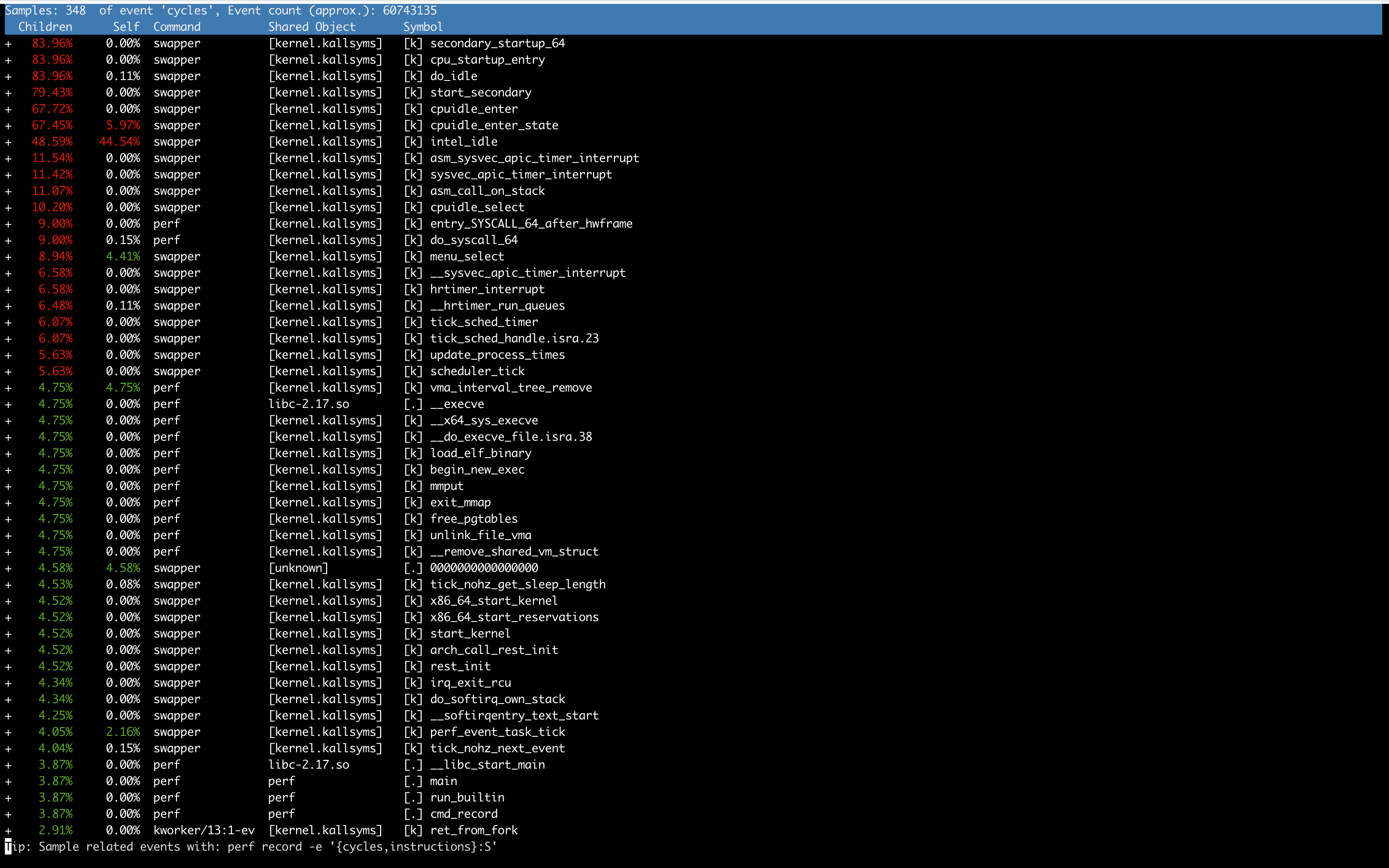This screenshot has height=868, width=1389.
Task: Select the exit_mmap perf row
Action: [x=460, y=502]
